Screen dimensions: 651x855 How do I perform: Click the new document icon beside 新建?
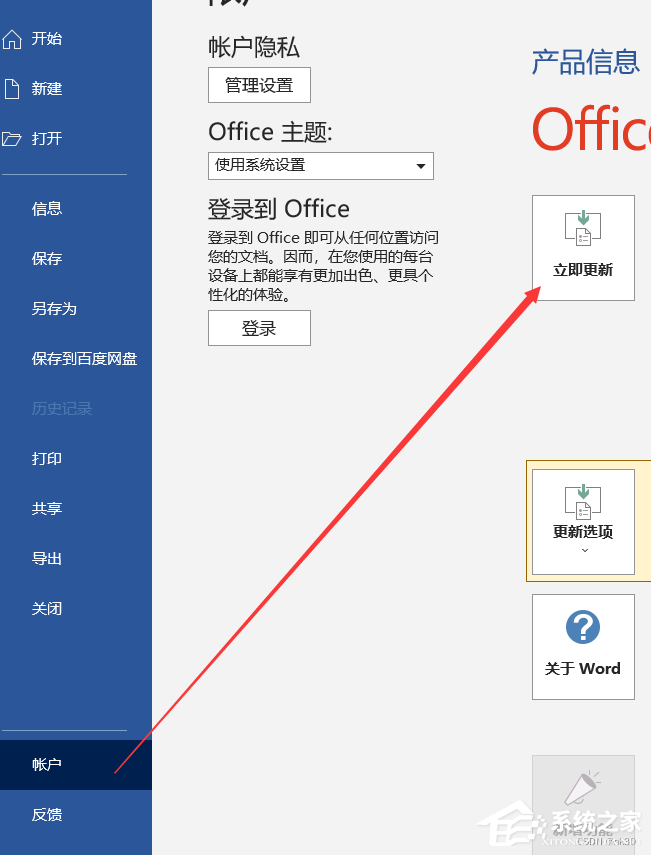(x=12, y=88)
